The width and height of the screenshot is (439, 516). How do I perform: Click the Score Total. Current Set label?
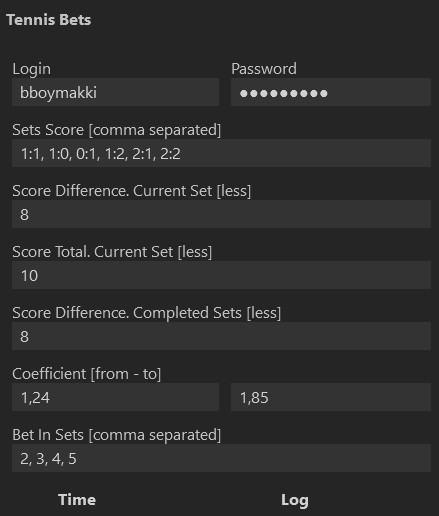click(112, 252)
